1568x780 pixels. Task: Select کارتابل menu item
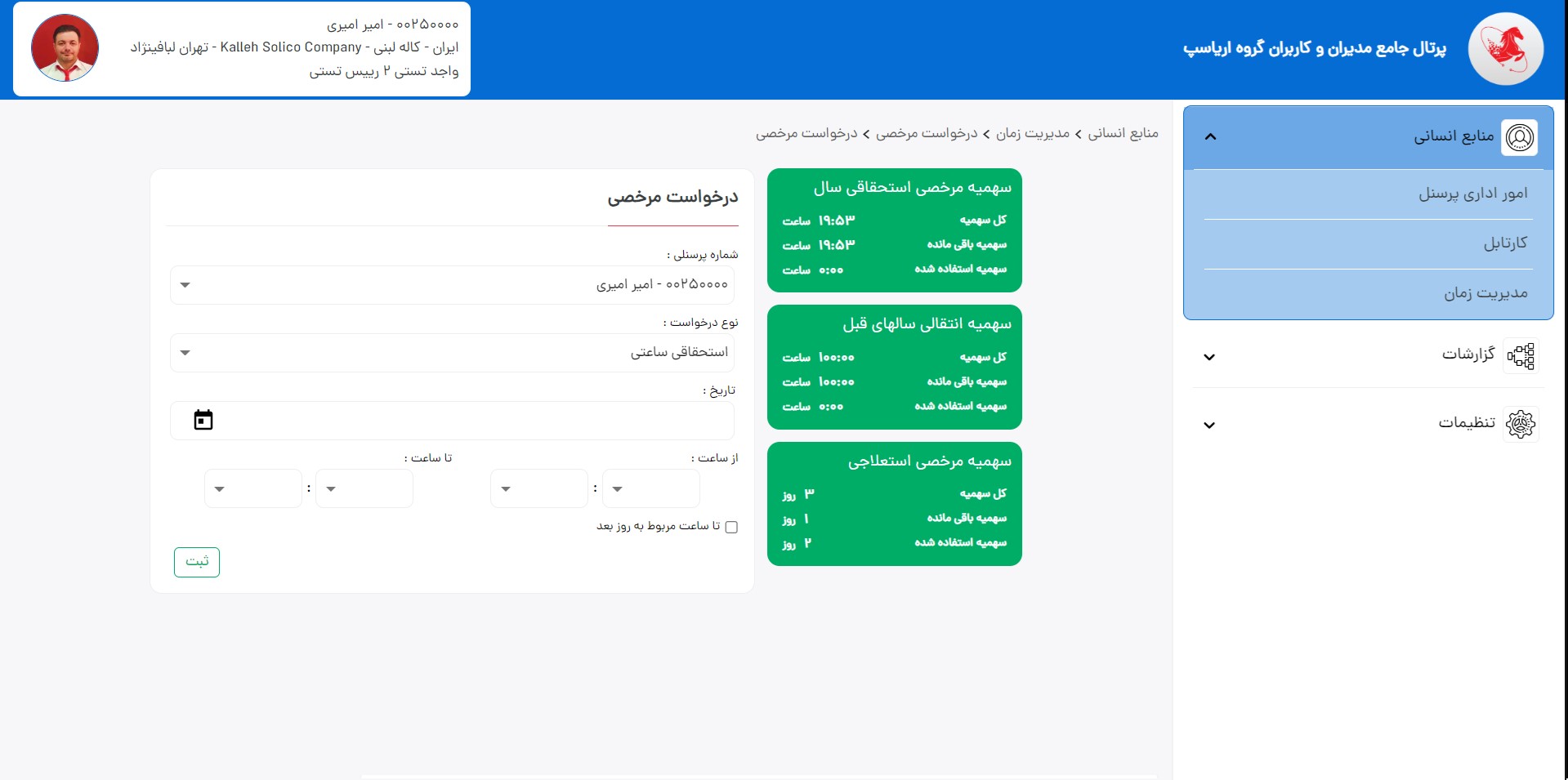[1505, 243]
